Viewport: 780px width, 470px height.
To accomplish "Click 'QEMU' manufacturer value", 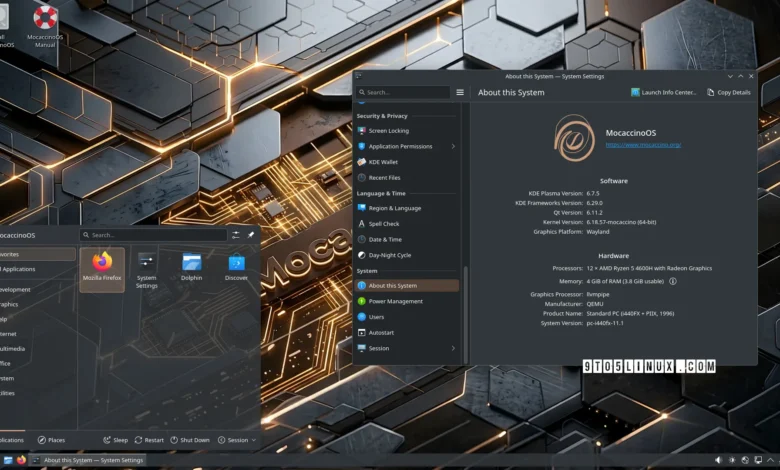I will point(595,304).
